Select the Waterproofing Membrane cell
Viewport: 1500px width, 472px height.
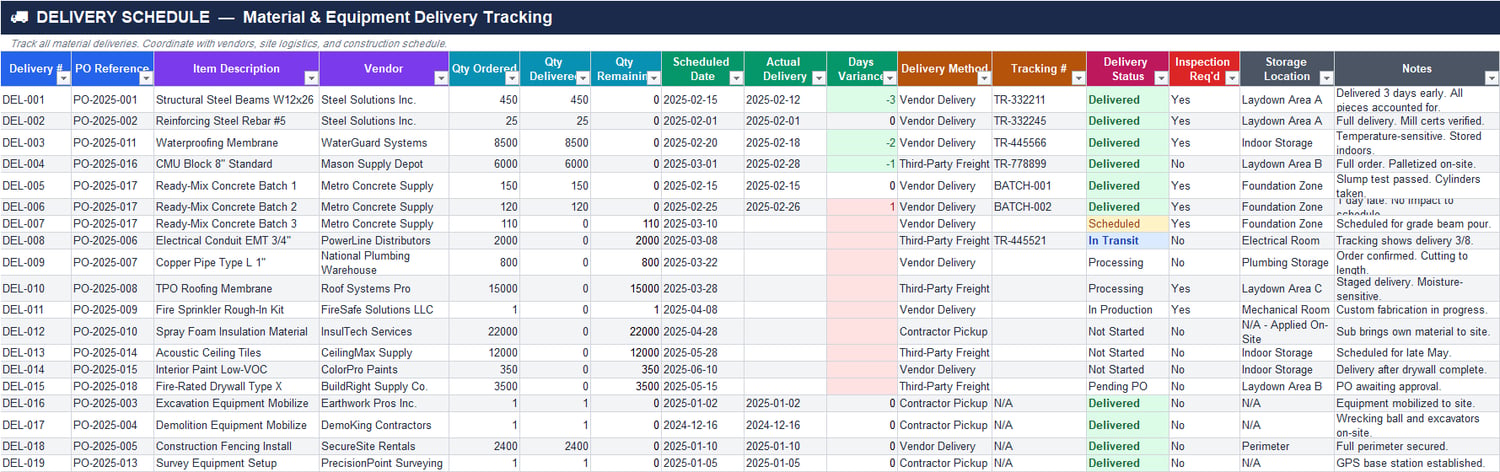(236, 143)
